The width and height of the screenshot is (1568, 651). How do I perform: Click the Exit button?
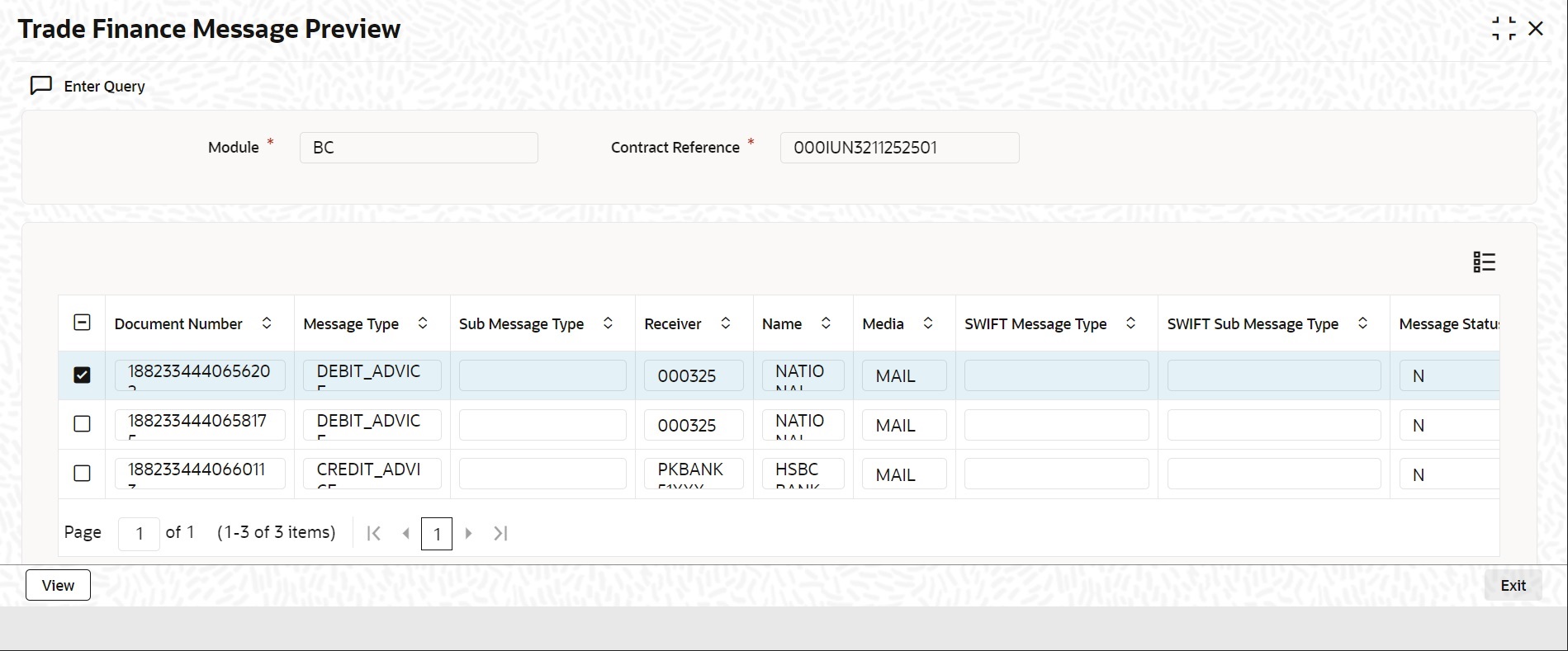tap(1513, 585)
